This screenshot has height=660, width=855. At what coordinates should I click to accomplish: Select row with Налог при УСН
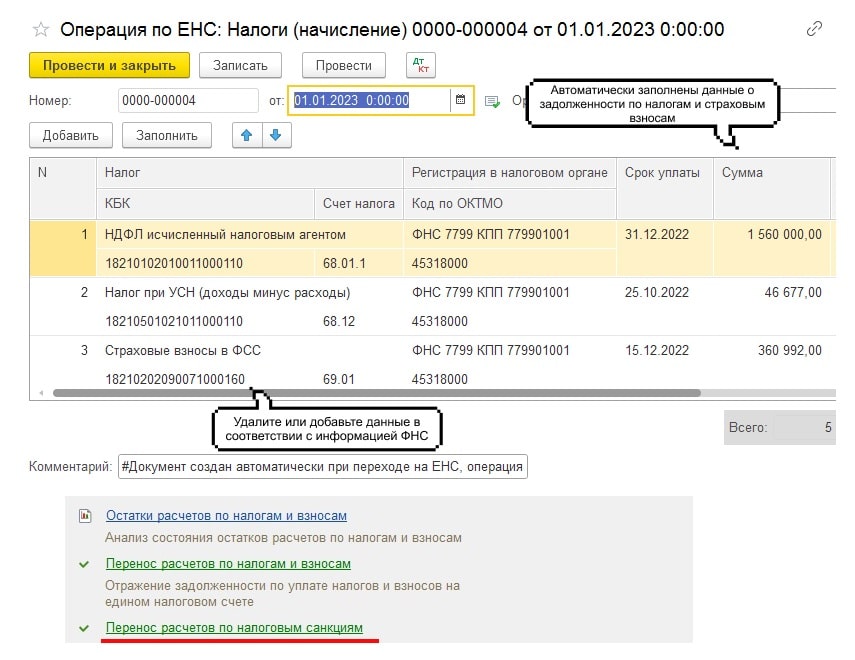[x=227, y=293]
